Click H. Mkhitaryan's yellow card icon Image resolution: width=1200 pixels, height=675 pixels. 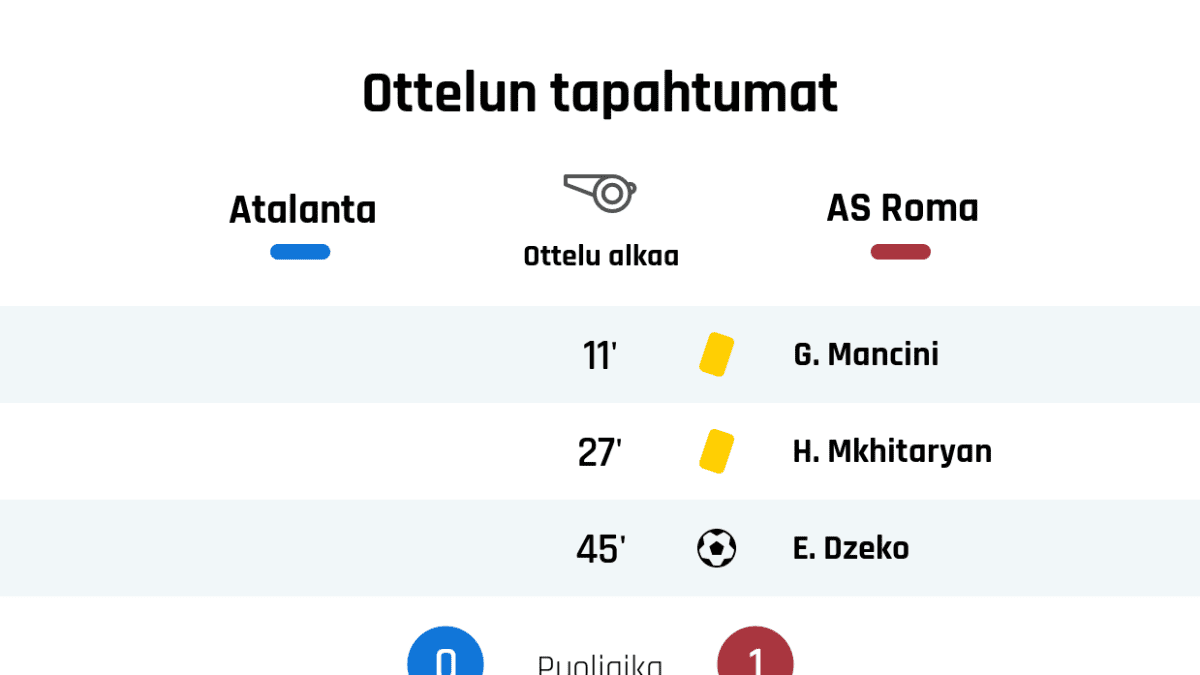click(x=716, y=451)
